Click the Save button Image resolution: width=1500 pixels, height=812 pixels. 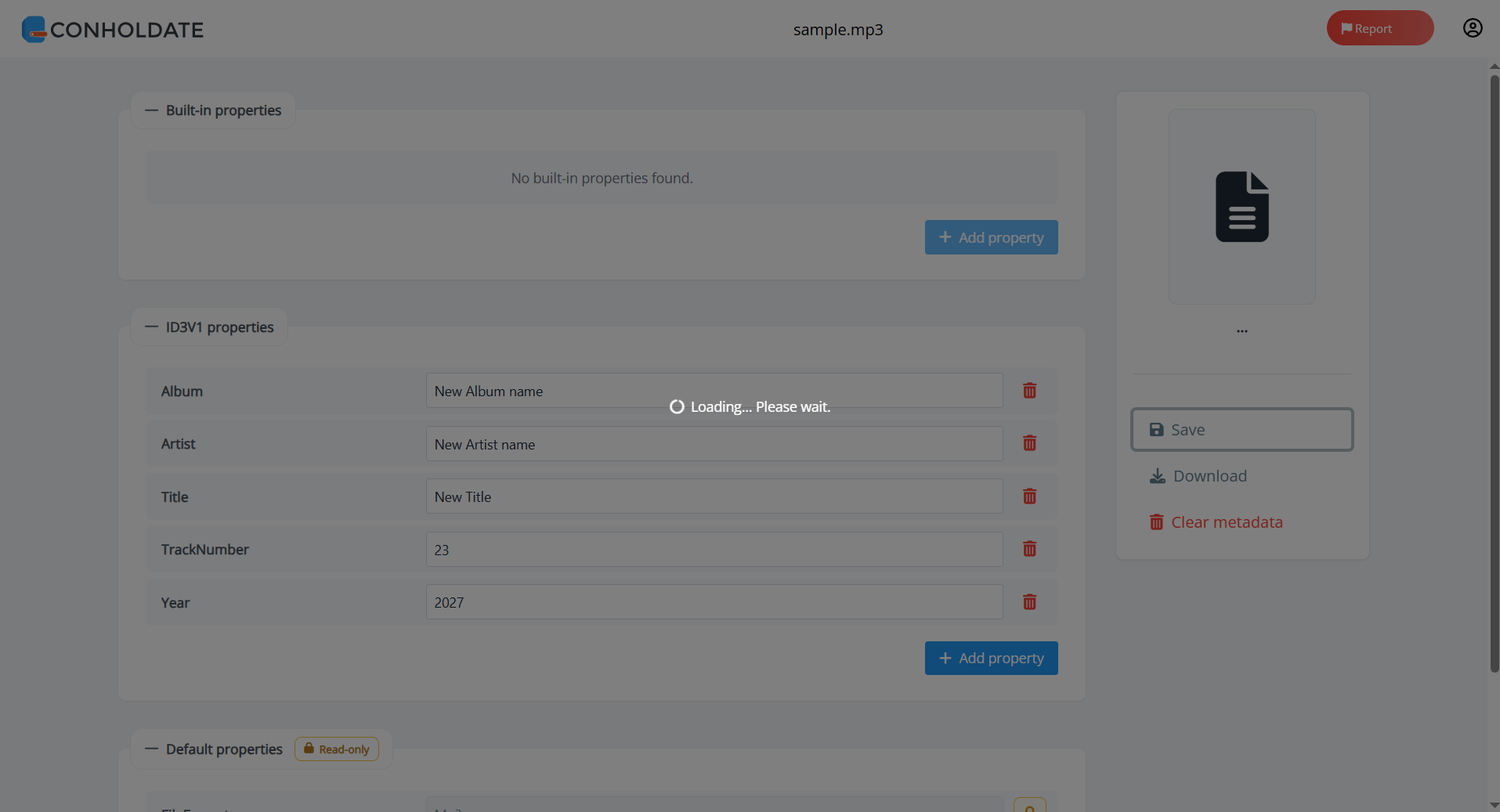pos(1242,429)
